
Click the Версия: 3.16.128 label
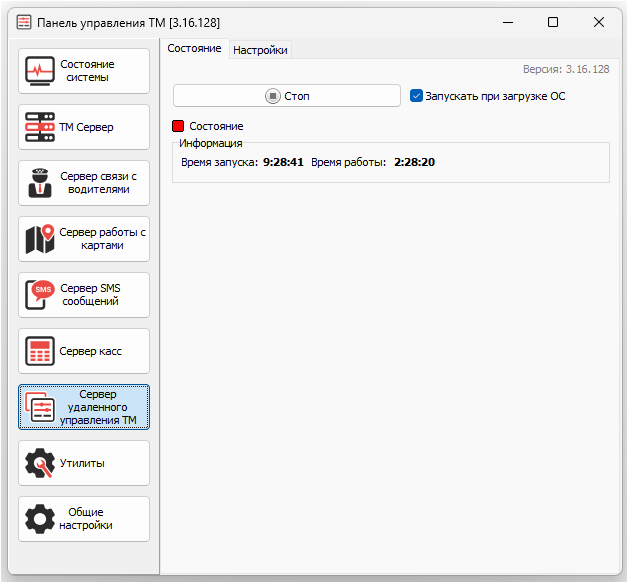pyautogui.click(x=566, y=69)
